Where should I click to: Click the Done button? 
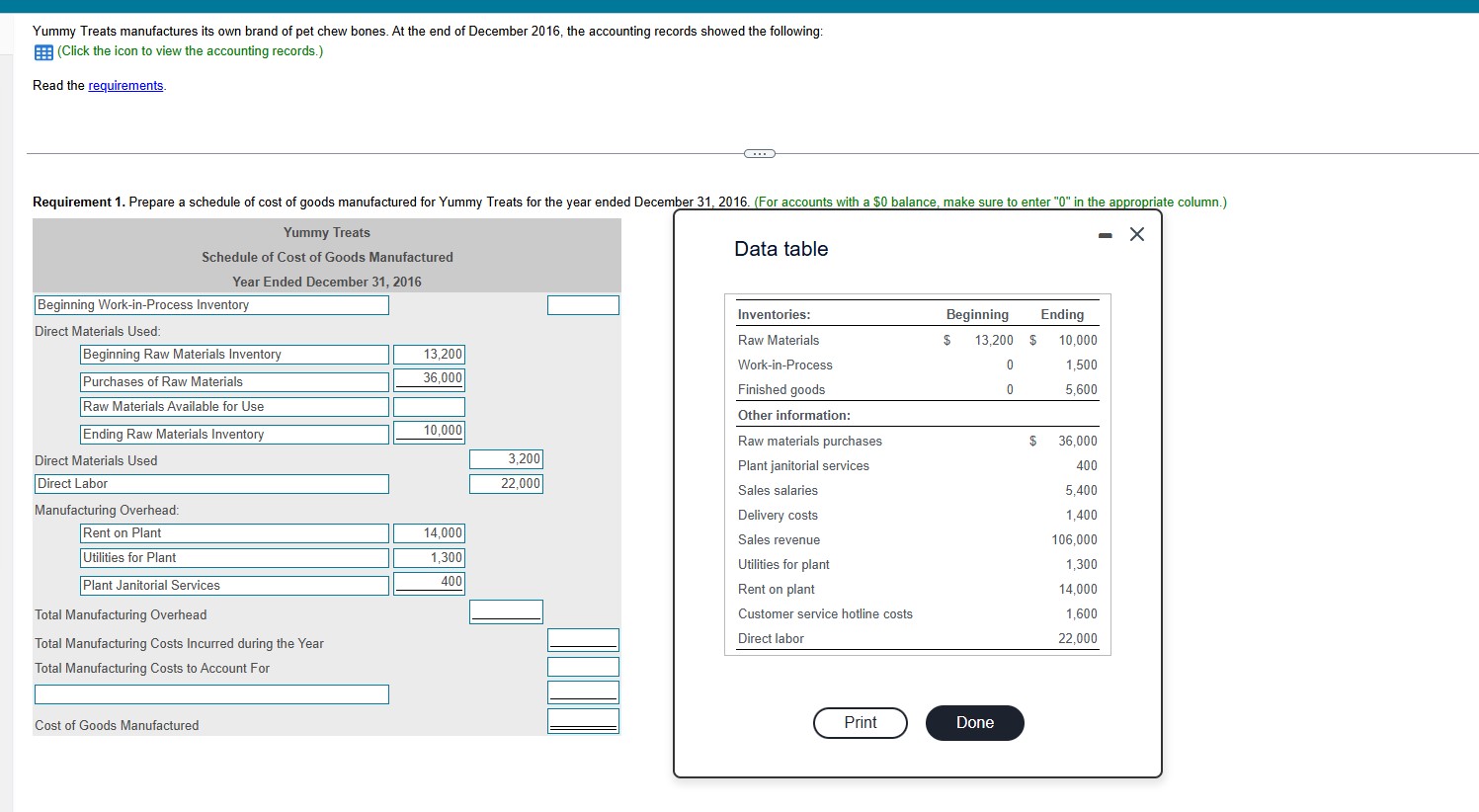click(x=975, y=723)
